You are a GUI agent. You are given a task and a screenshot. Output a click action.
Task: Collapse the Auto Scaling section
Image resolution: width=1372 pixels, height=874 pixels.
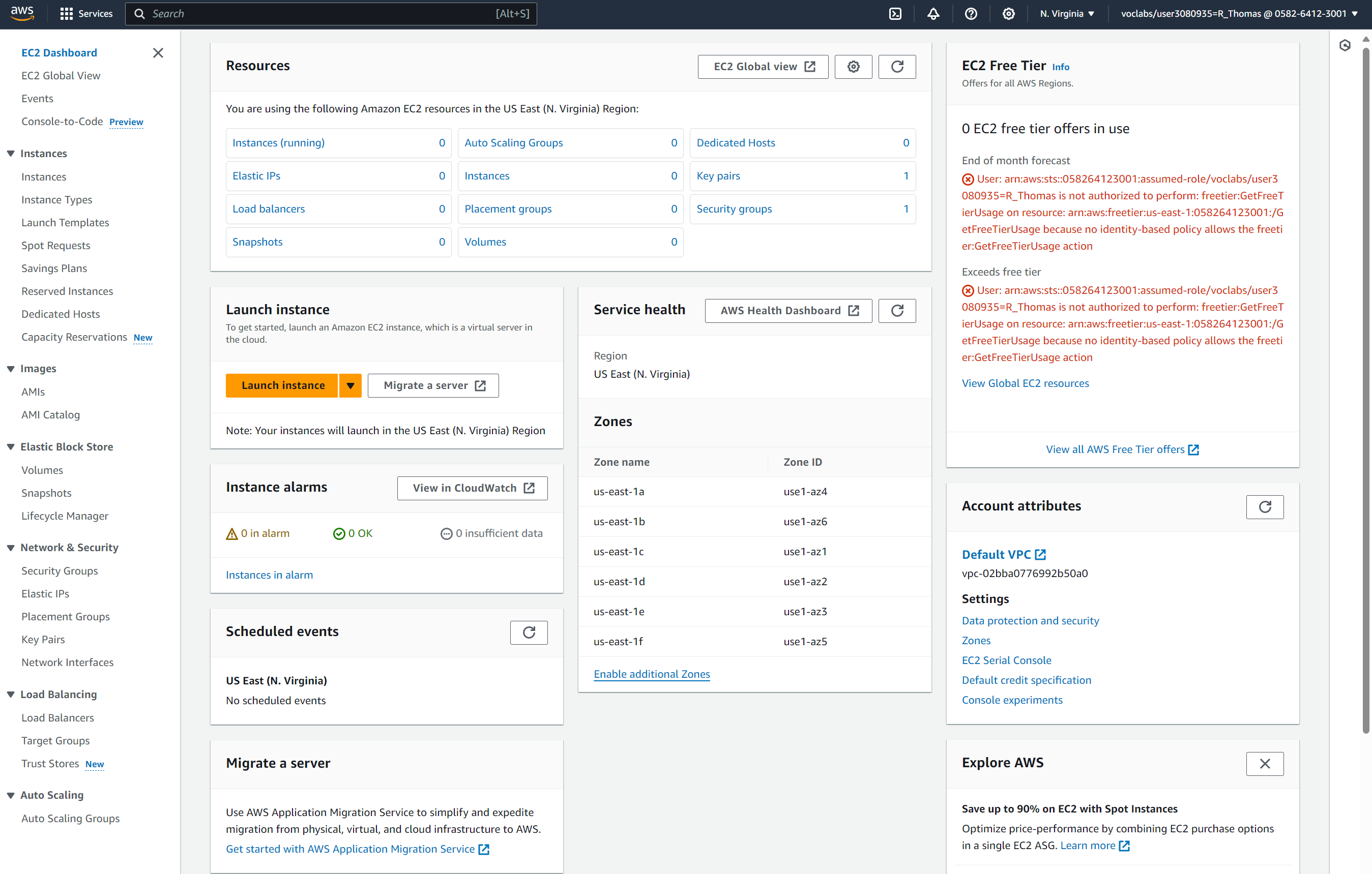(10, 795)
